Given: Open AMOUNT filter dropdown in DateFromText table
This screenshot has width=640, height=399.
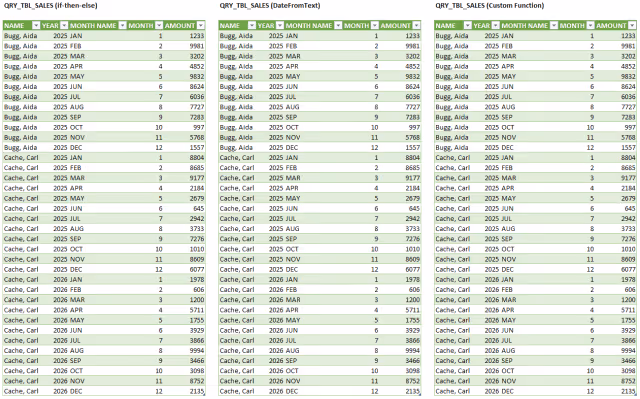Looking at the screenshot, I should [416, 26].
